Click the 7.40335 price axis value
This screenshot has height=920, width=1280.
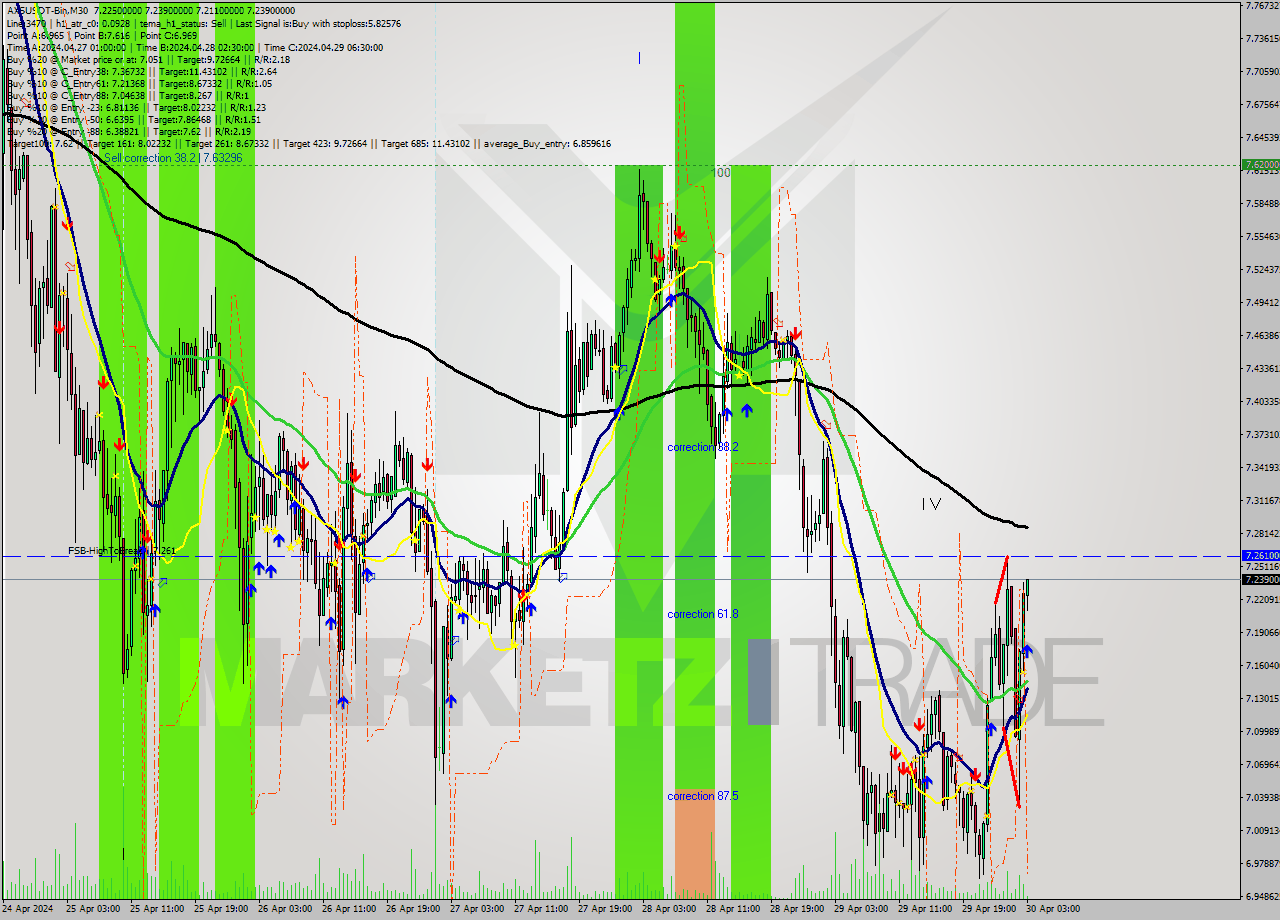(1261, 401)
